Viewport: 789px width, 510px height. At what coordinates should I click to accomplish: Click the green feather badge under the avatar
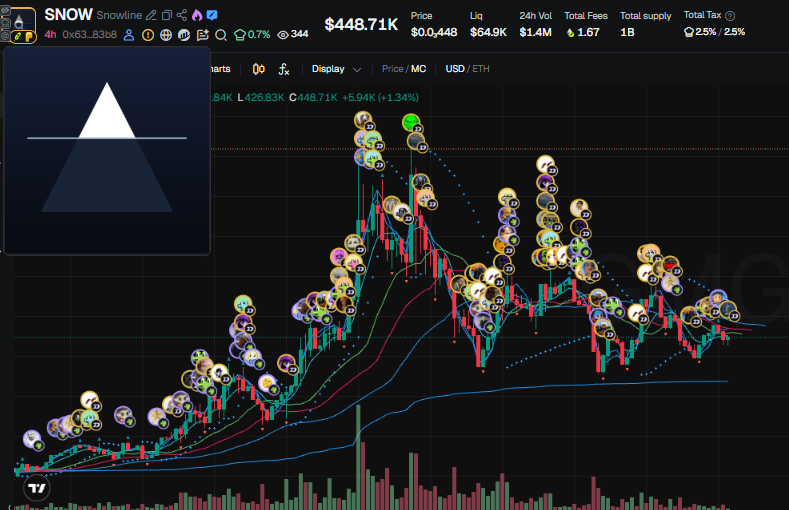point(17,36)
